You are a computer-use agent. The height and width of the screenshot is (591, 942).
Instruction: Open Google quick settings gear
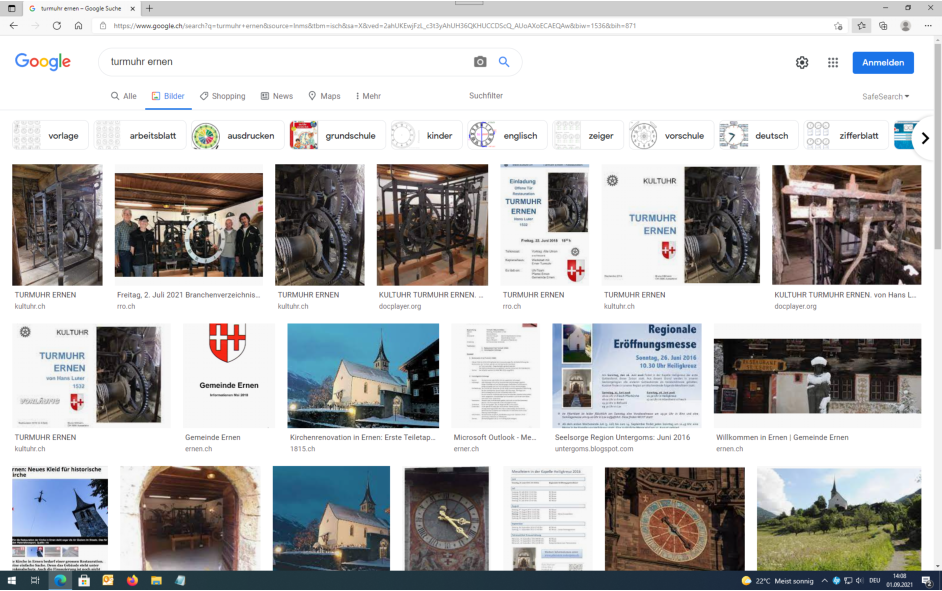(x=802, y=63)
